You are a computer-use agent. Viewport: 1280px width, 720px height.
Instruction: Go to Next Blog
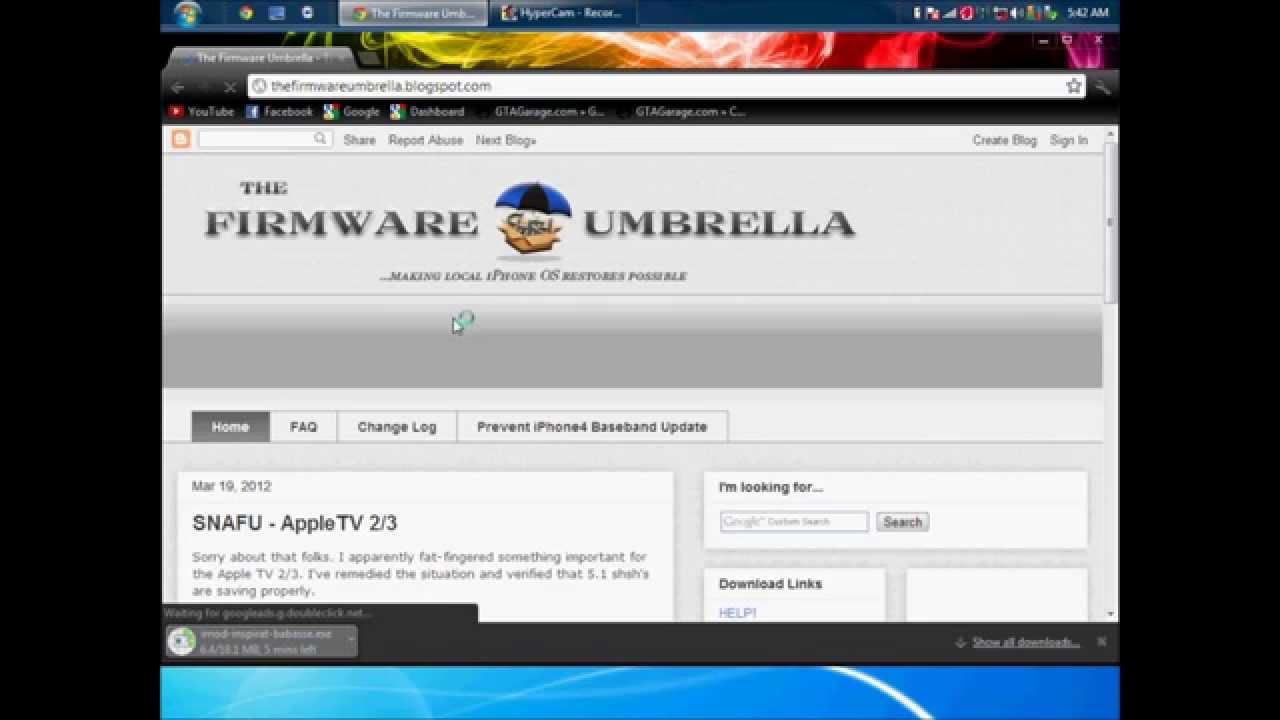[506, 140]
